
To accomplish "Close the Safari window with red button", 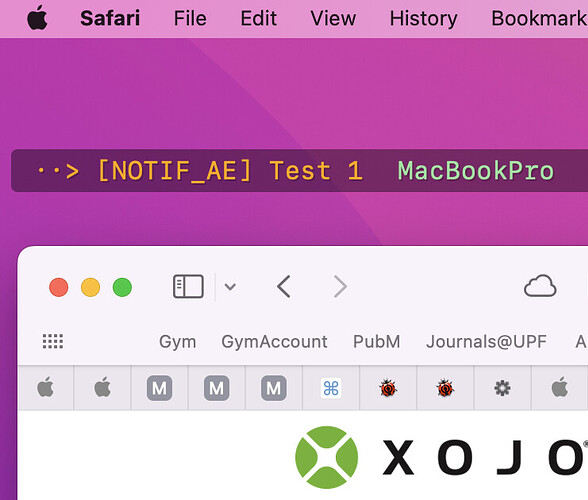I will point(58,287).
